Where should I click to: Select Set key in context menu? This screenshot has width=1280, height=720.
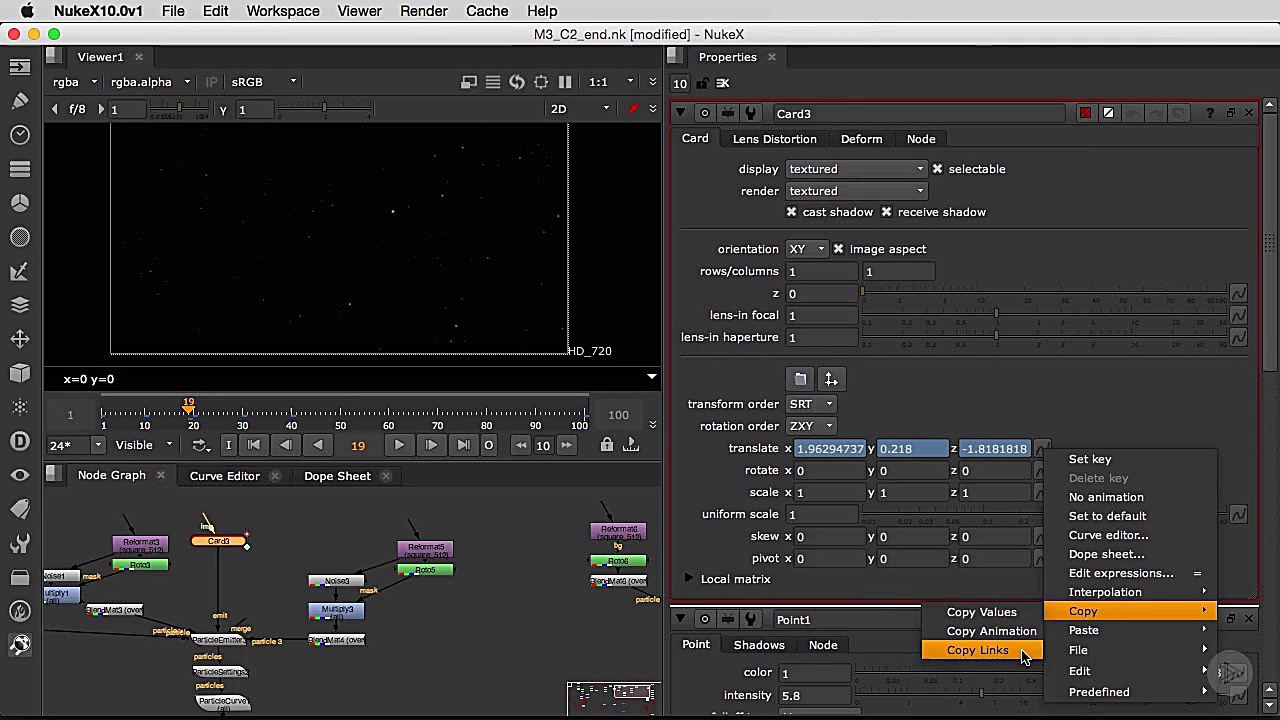[x=1090, y=459]
